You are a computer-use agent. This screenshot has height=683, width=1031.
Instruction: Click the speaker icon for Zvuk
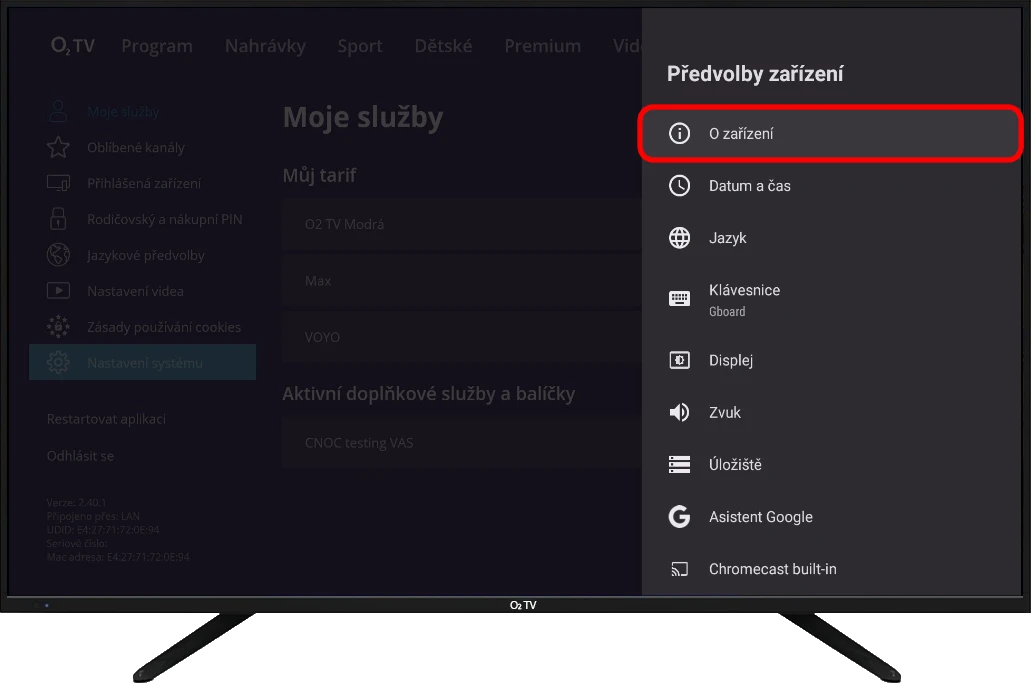click(679, 412)
